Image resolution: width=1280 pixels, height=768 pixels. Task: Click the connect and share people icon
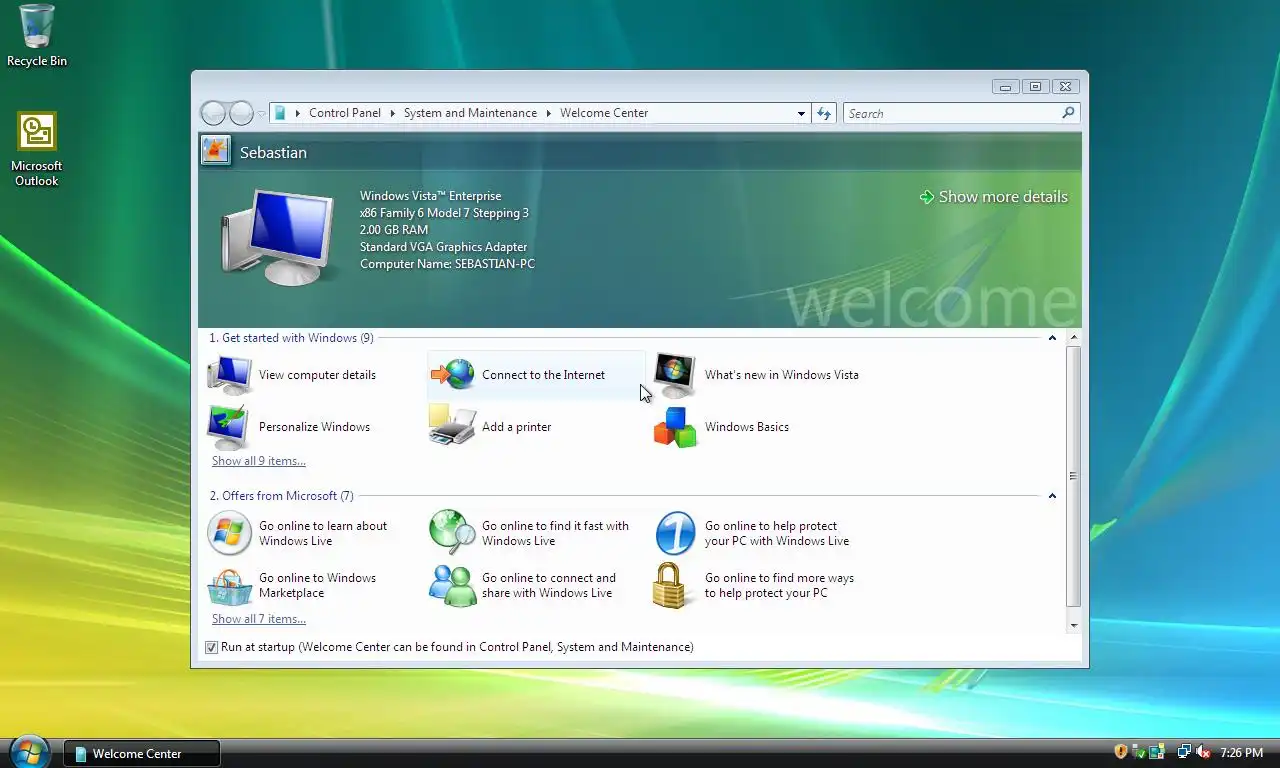[x=452, y=585]
